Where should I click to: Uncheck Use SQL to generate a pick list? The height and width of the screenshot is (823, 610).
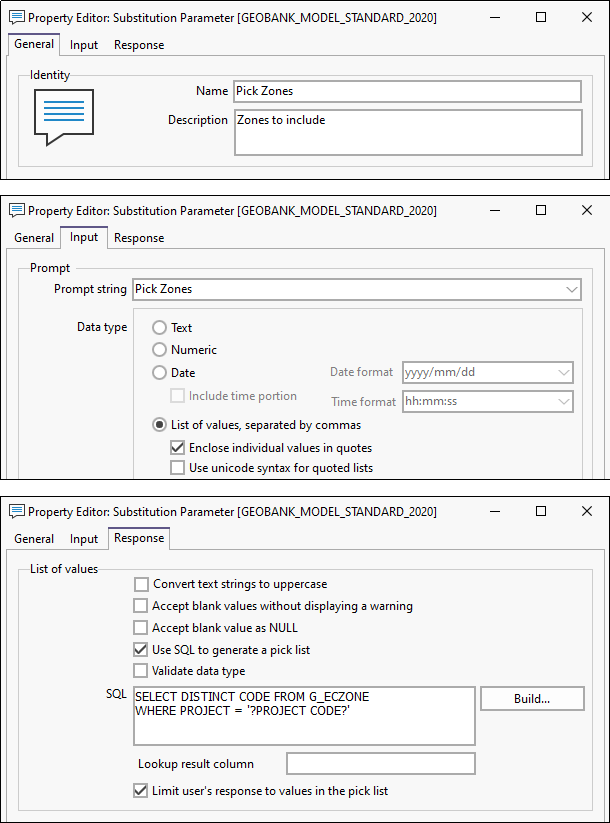pos(140,650)
